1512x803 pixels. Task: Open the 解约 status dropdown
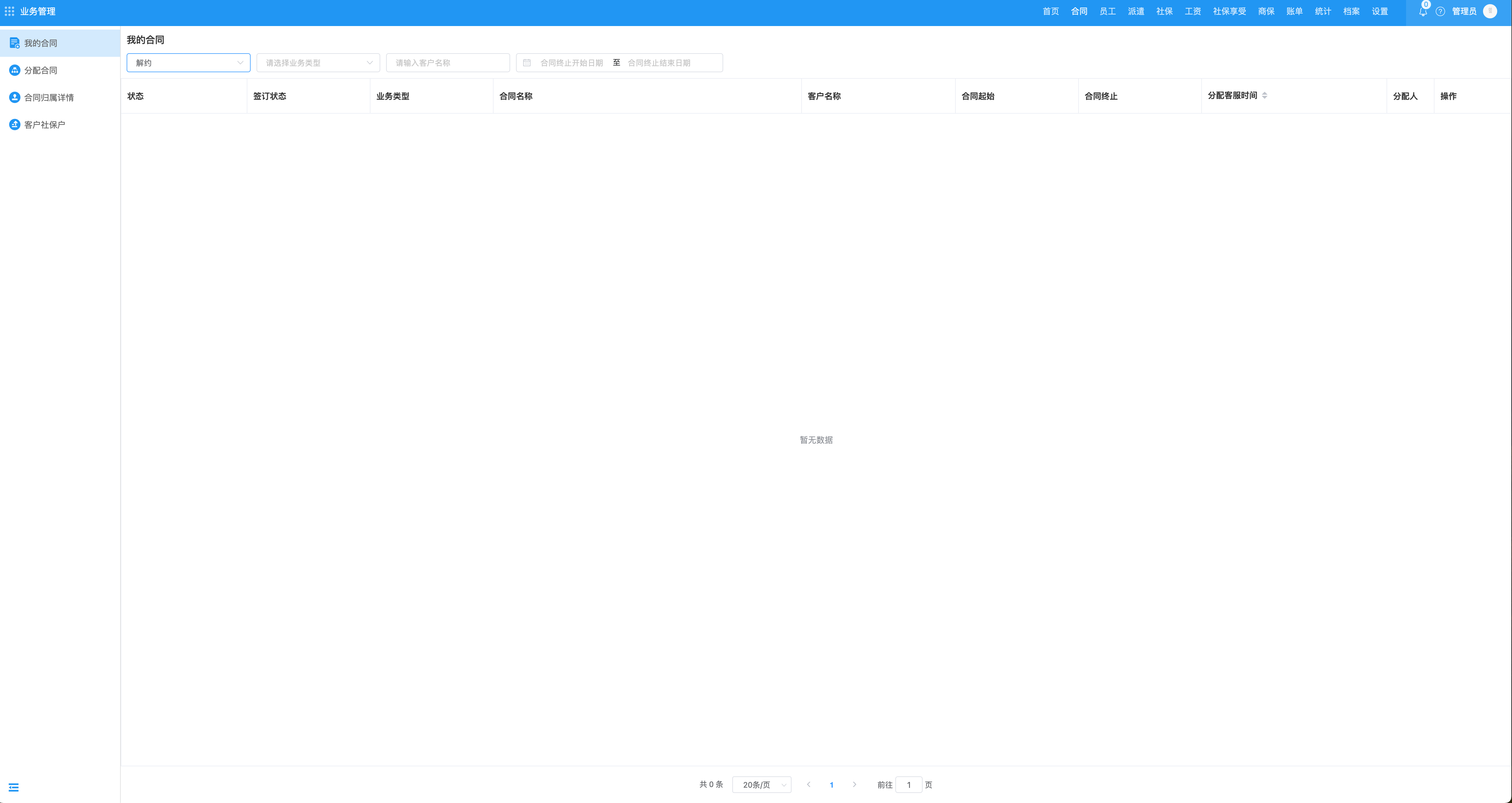pos(188,63)
